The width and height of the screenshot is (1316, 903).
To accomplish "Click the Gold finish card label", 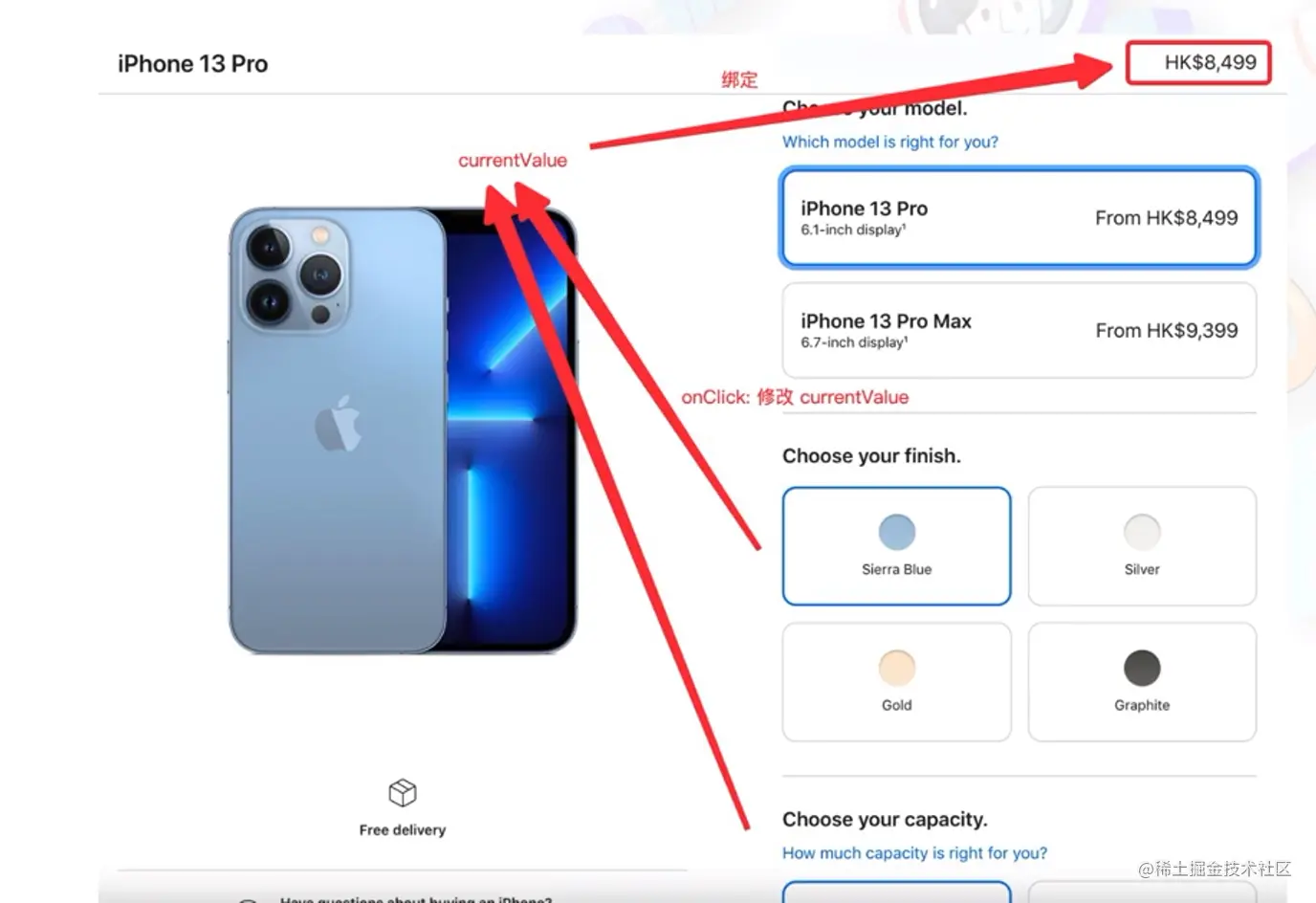I will pyautogui.click(x=896, y=705).
